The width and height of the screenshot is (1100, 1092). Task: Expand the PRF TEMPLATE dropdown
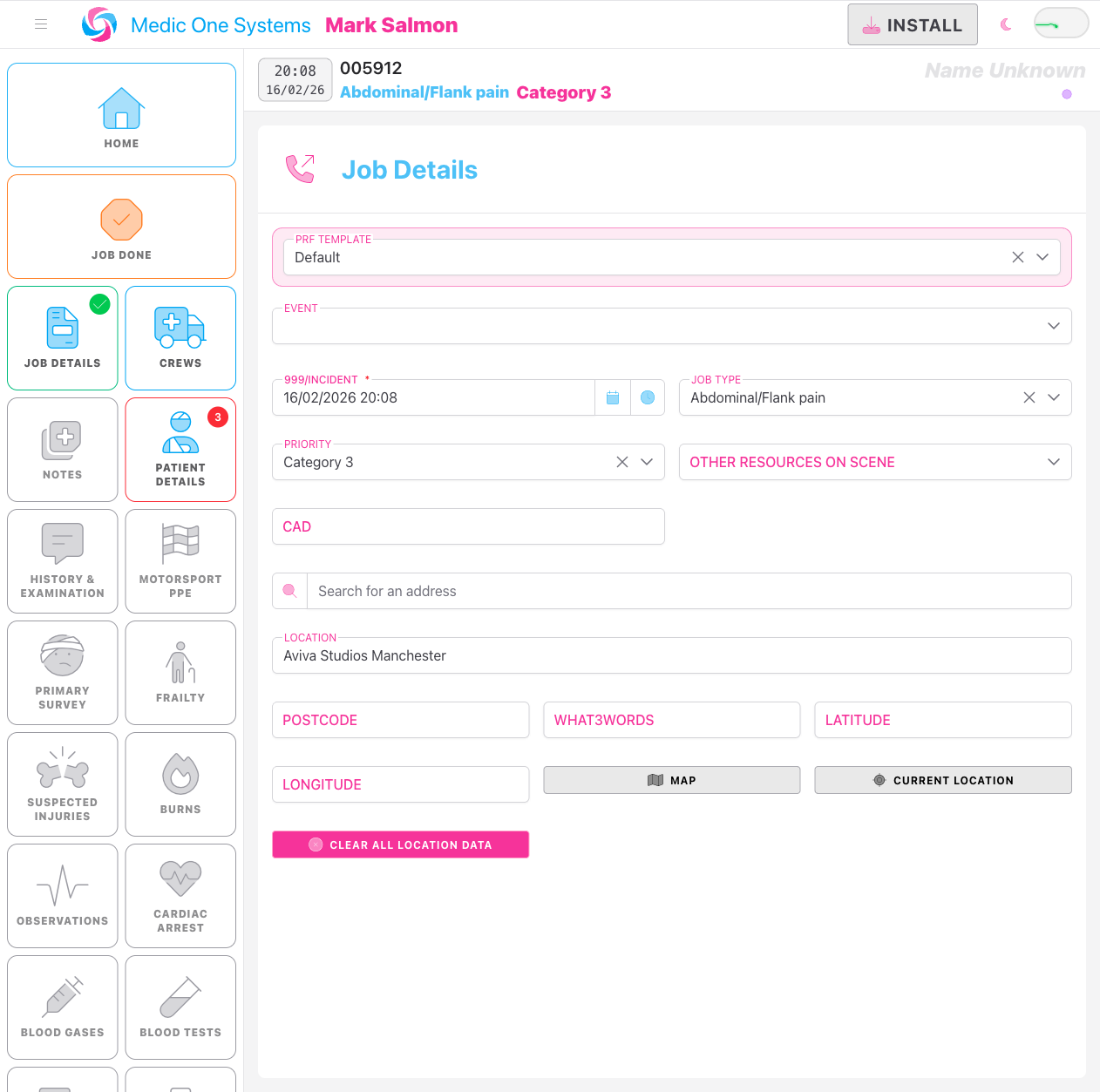click(x=1042, y=257)
